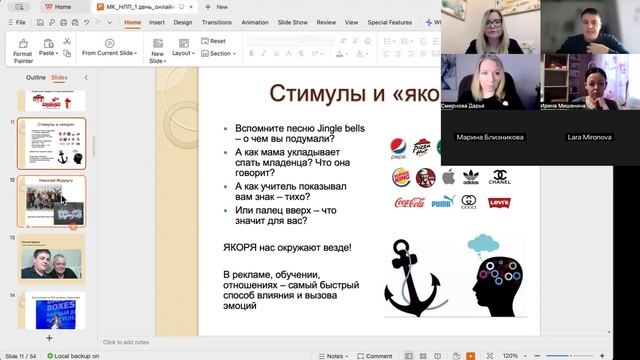Start slideshow using orange play button

point(471,356)
